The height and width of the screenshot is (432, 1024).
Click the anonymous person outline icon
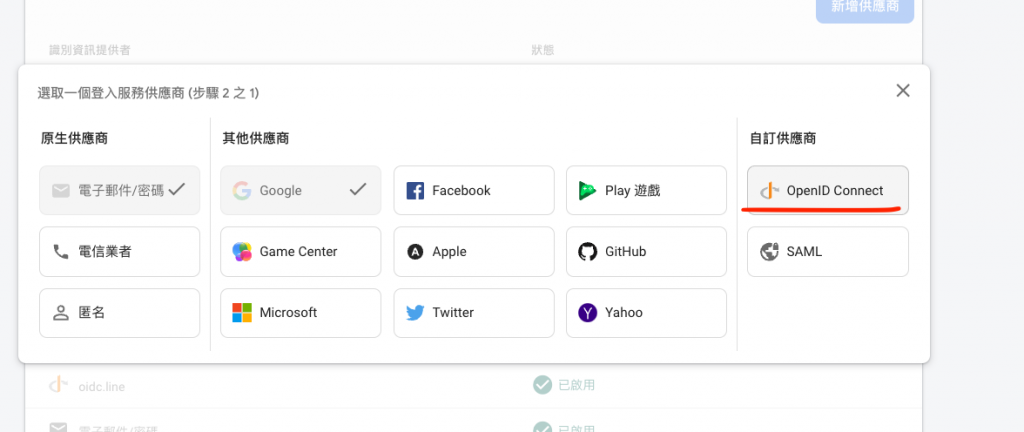61,313
